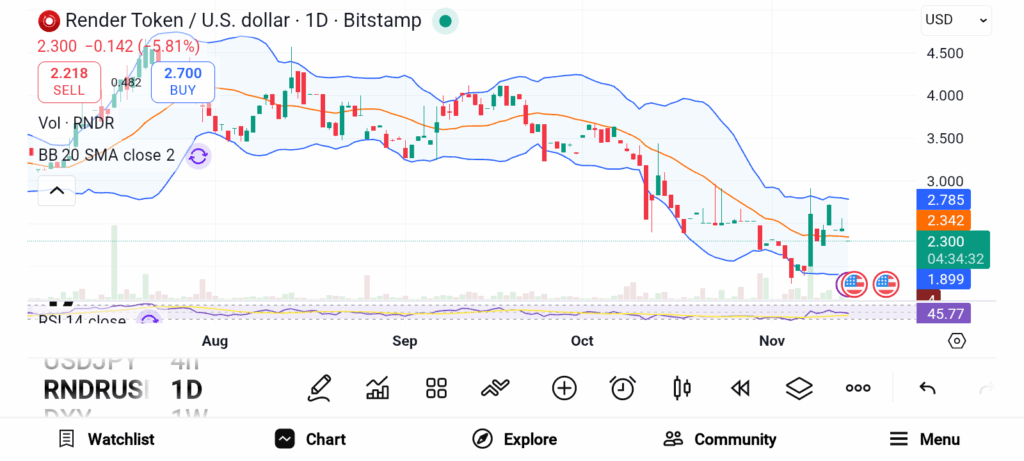1024x461 pixels.
Task: Open the USD currency dropdown
Action: click(x=956, y=20)
